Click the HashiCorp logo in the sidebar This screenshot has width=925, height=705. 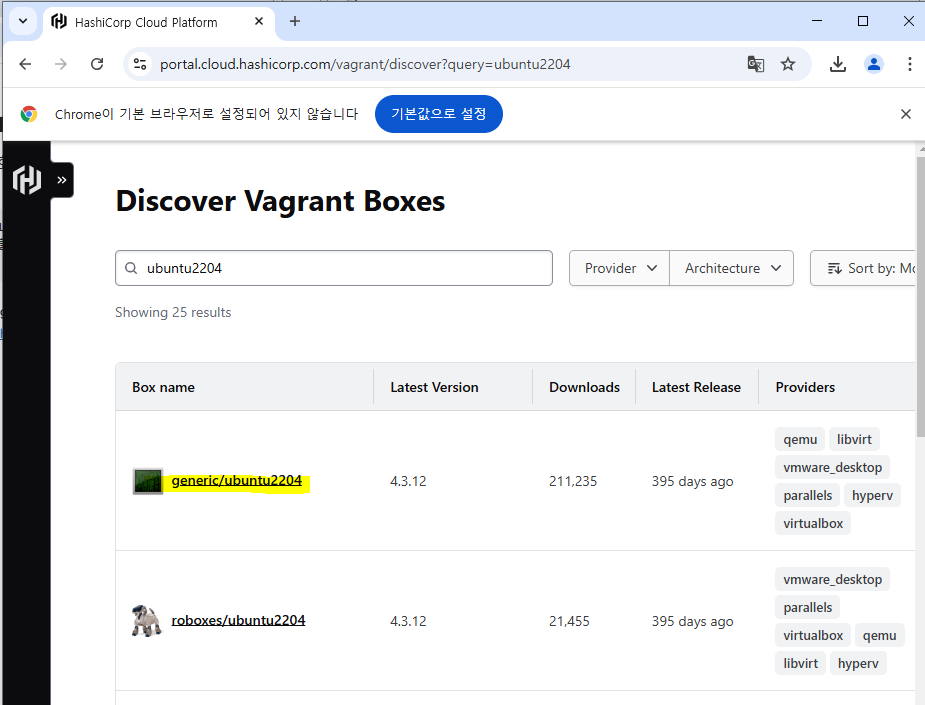(x=27, y=179)
